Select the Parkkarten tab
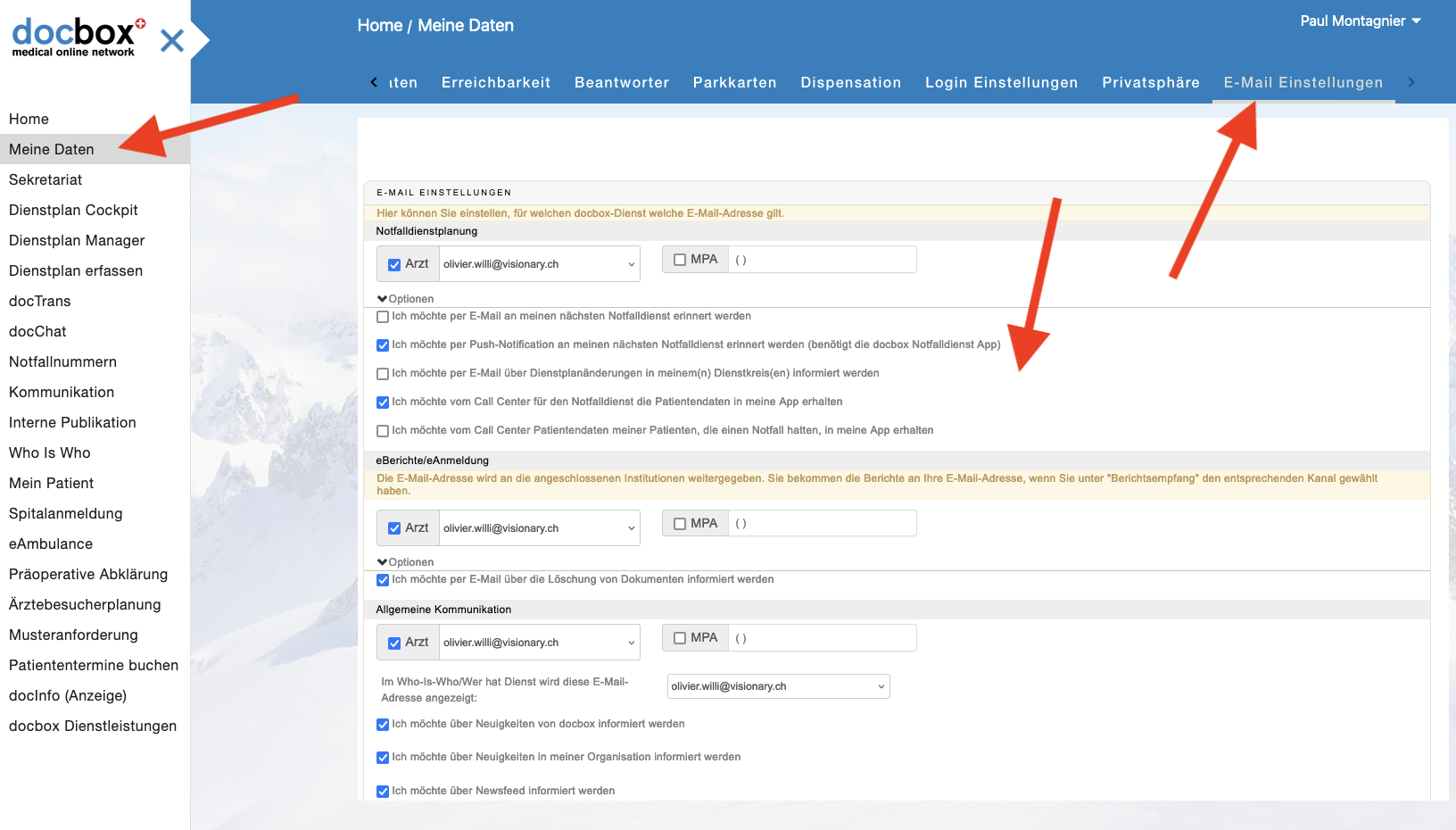 point(734,83)
